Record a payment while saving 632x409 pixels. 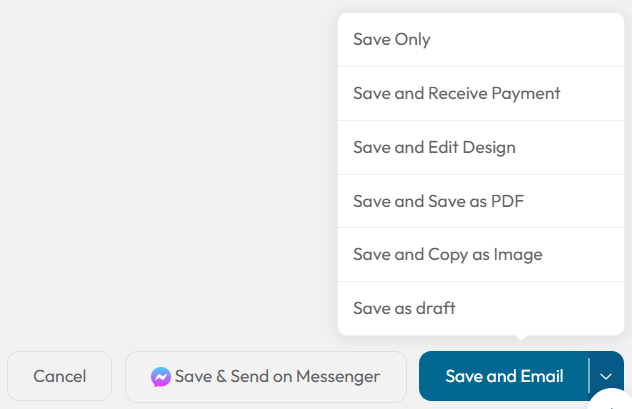[x=481, y=93]
